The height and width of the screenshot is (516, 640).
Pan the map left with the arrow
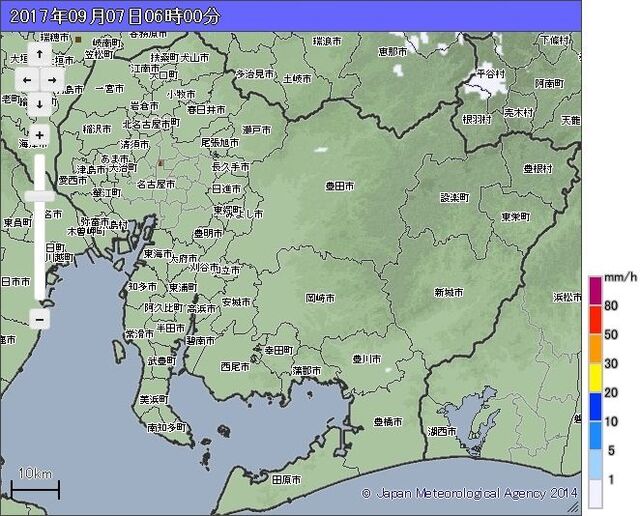tap(27, 80)
